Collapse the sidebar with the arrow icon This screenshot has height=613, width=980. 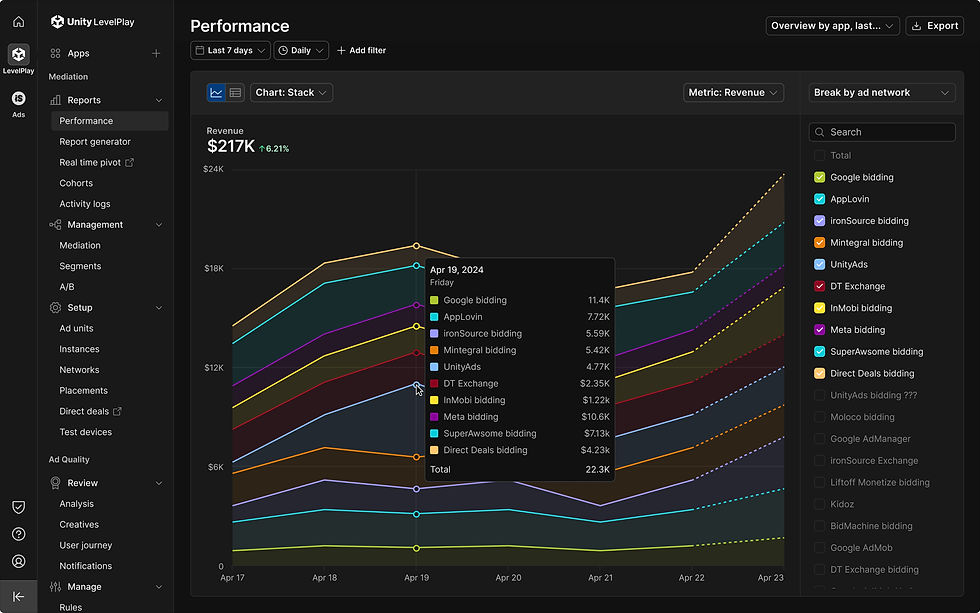tap(18, 597)
